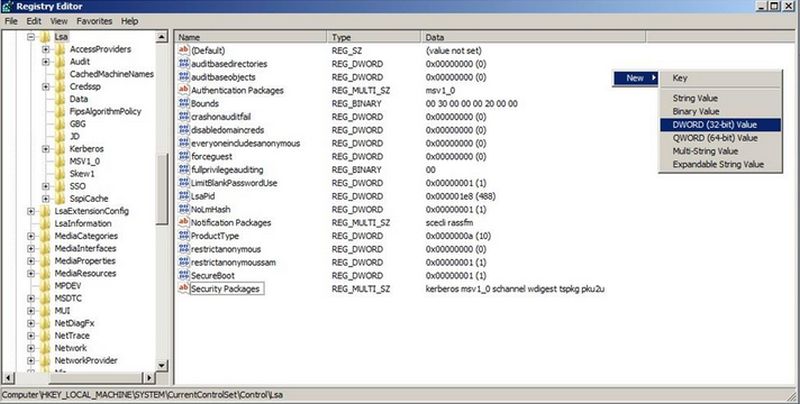
Task: Click the NoLmHash value icon
Action: point(184,210)
